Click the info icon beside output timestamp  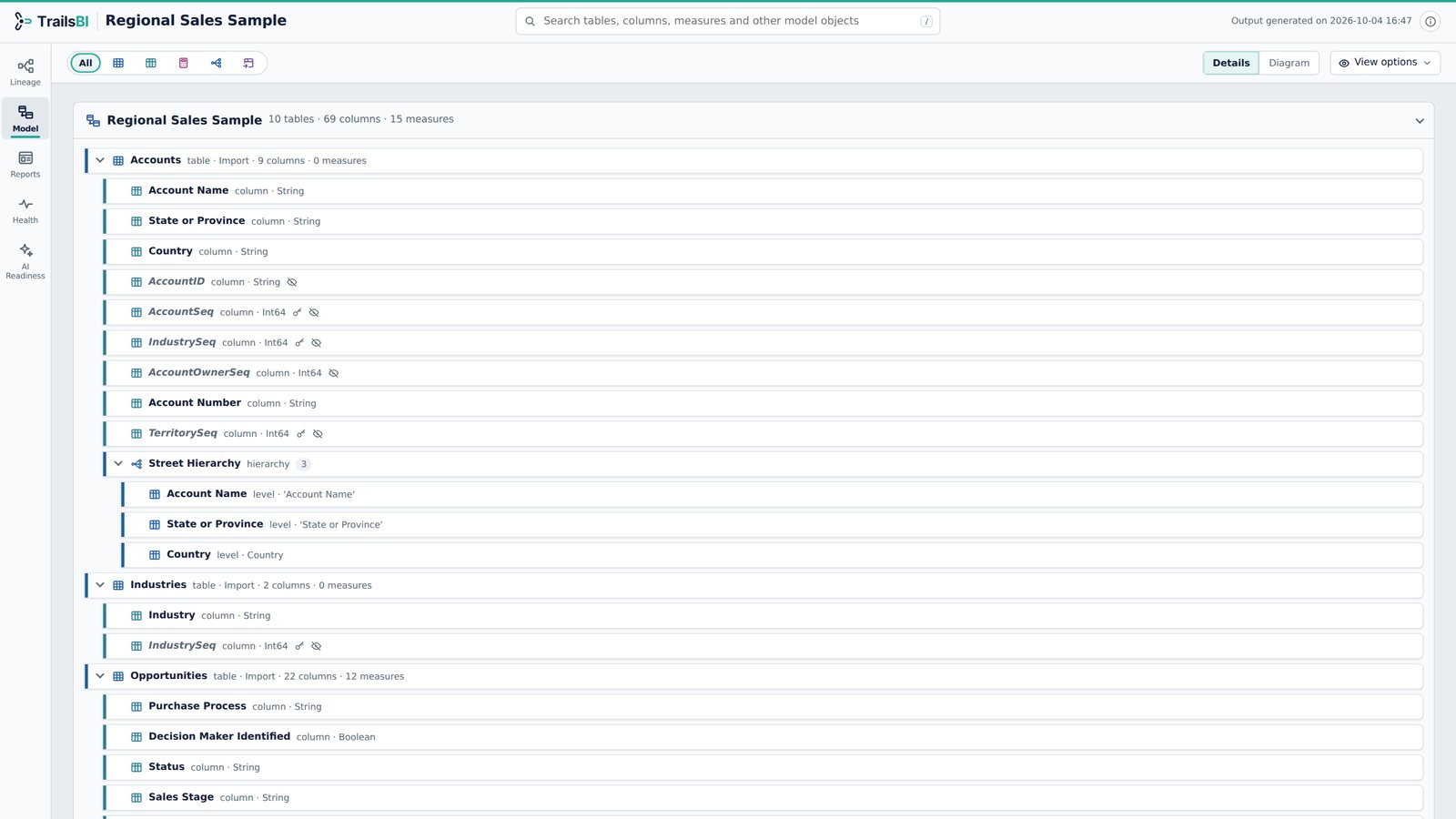pyautogui.click(x=1431, y=21)
